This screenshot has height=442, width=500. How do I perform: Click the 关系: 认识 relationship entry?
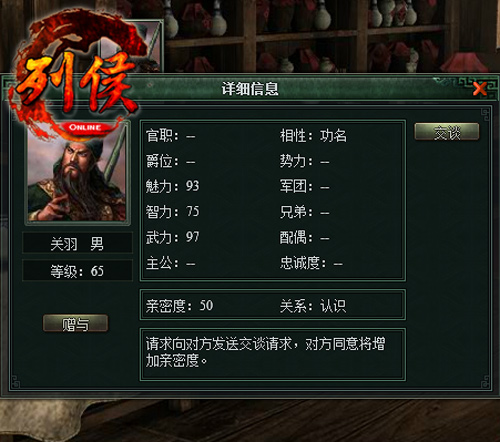click(313, 305)
